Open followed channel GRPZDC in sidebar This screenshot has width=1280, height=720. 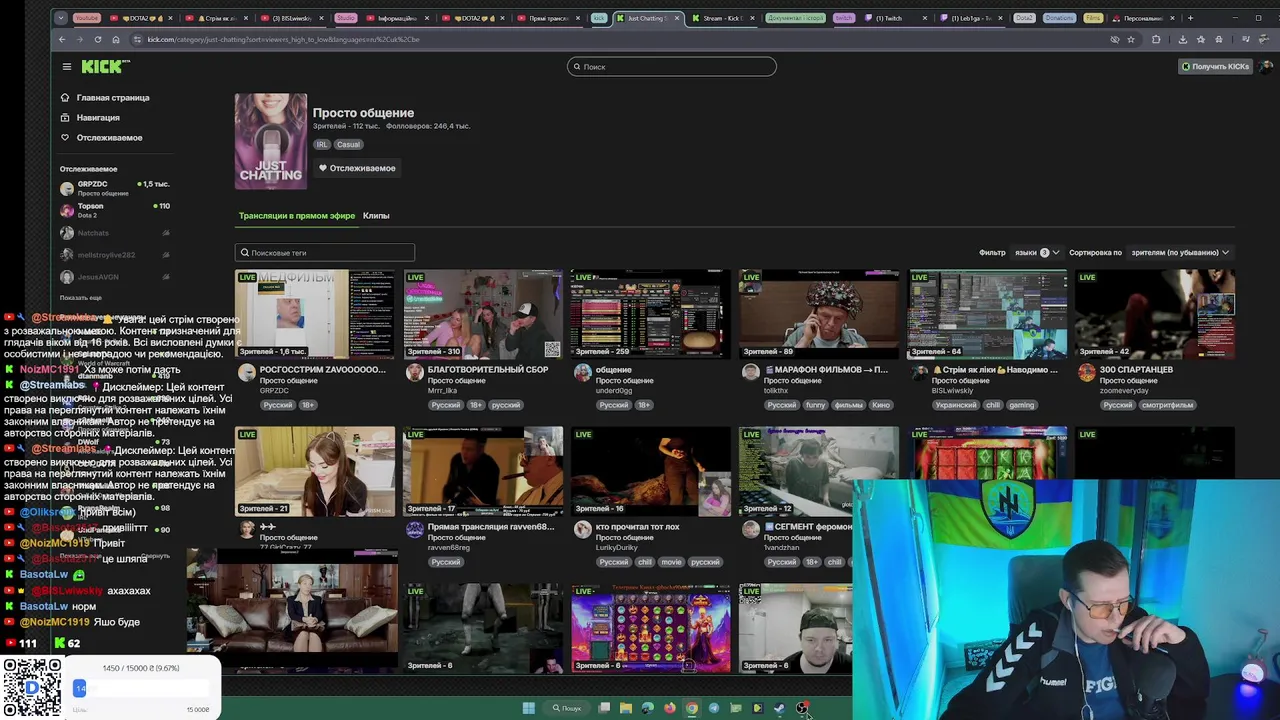coord(114,188)
